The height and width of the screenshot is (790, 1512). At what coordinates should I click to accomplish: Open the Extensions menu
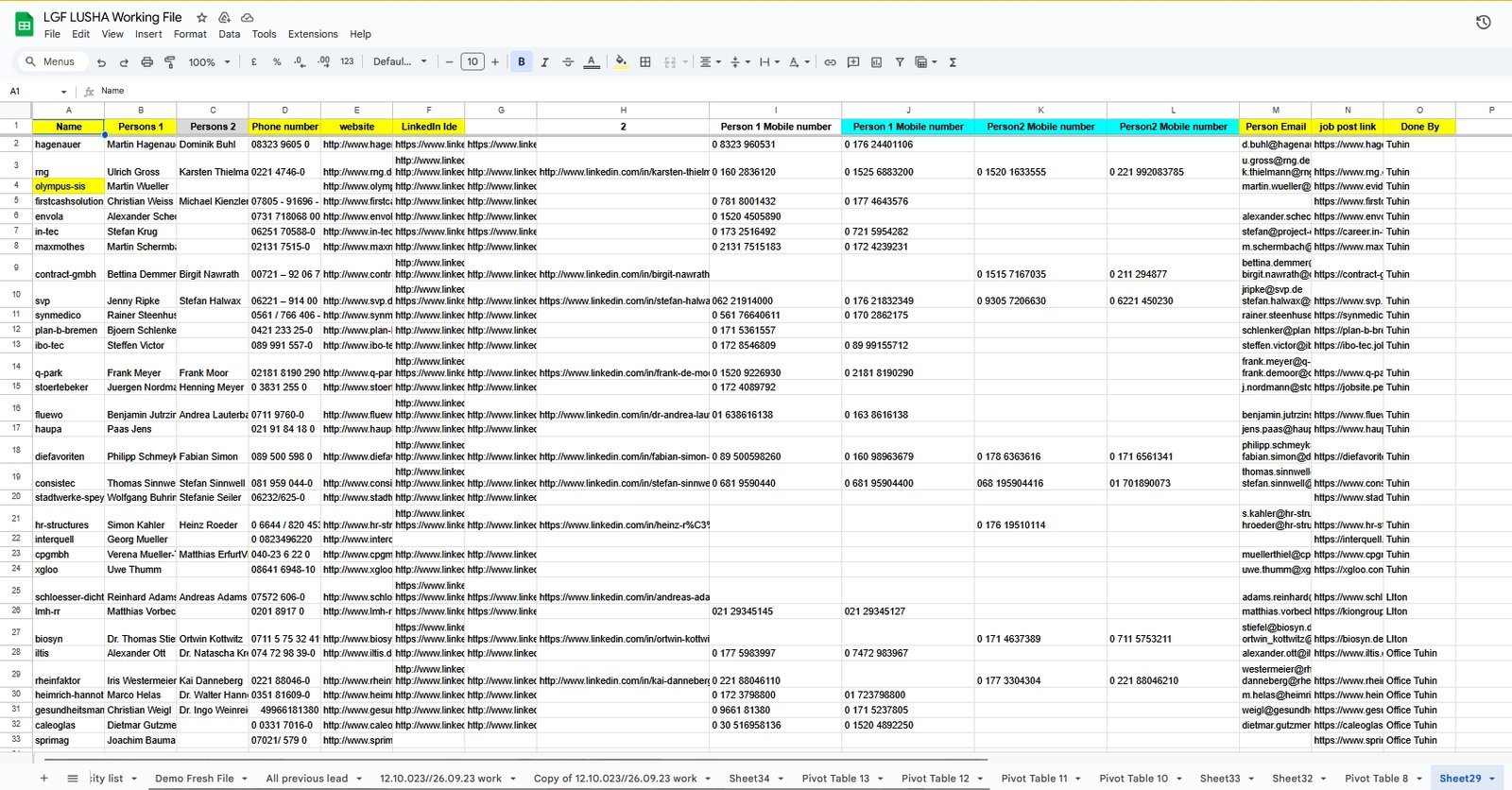[312, 34]
